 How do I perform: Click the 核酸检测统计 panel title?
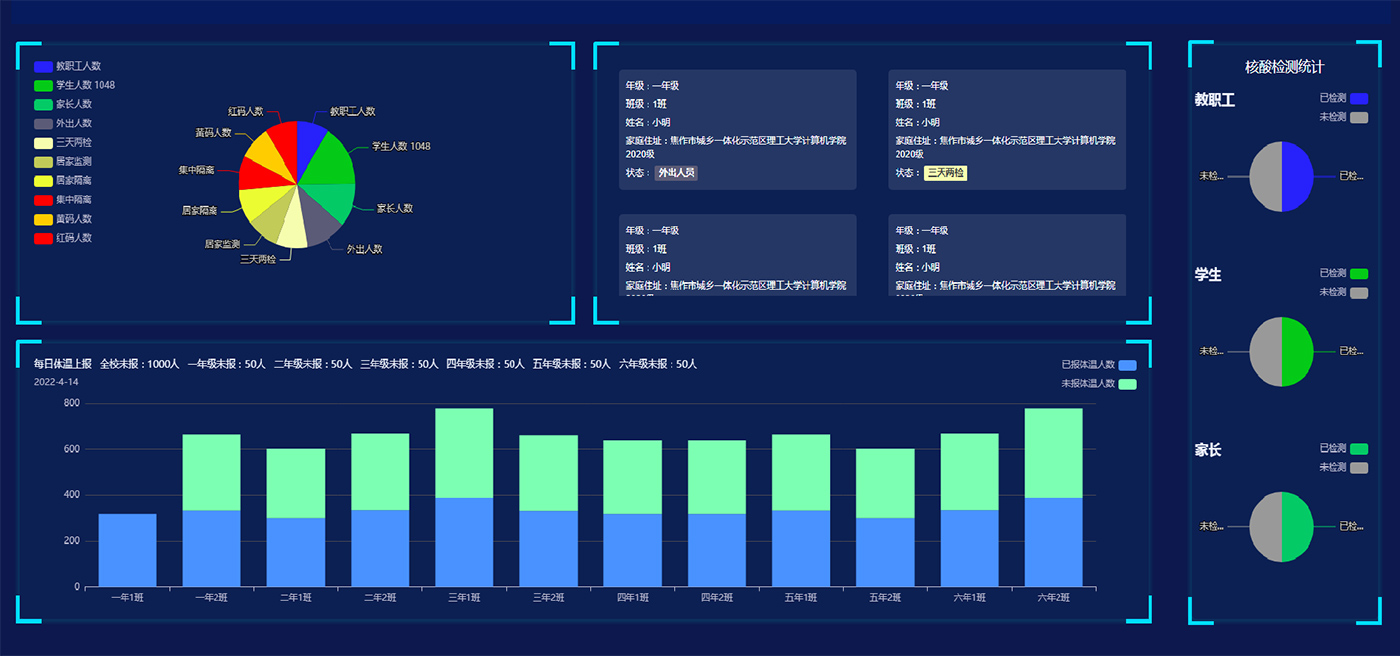(x=1284, y=67)
